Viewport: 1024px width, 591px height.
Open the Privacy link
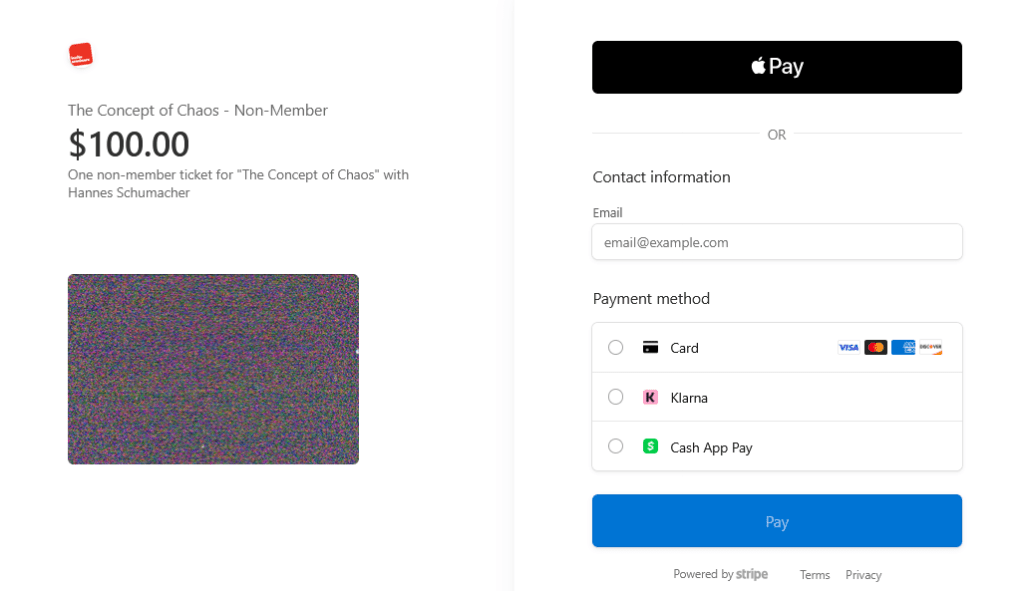863,575
